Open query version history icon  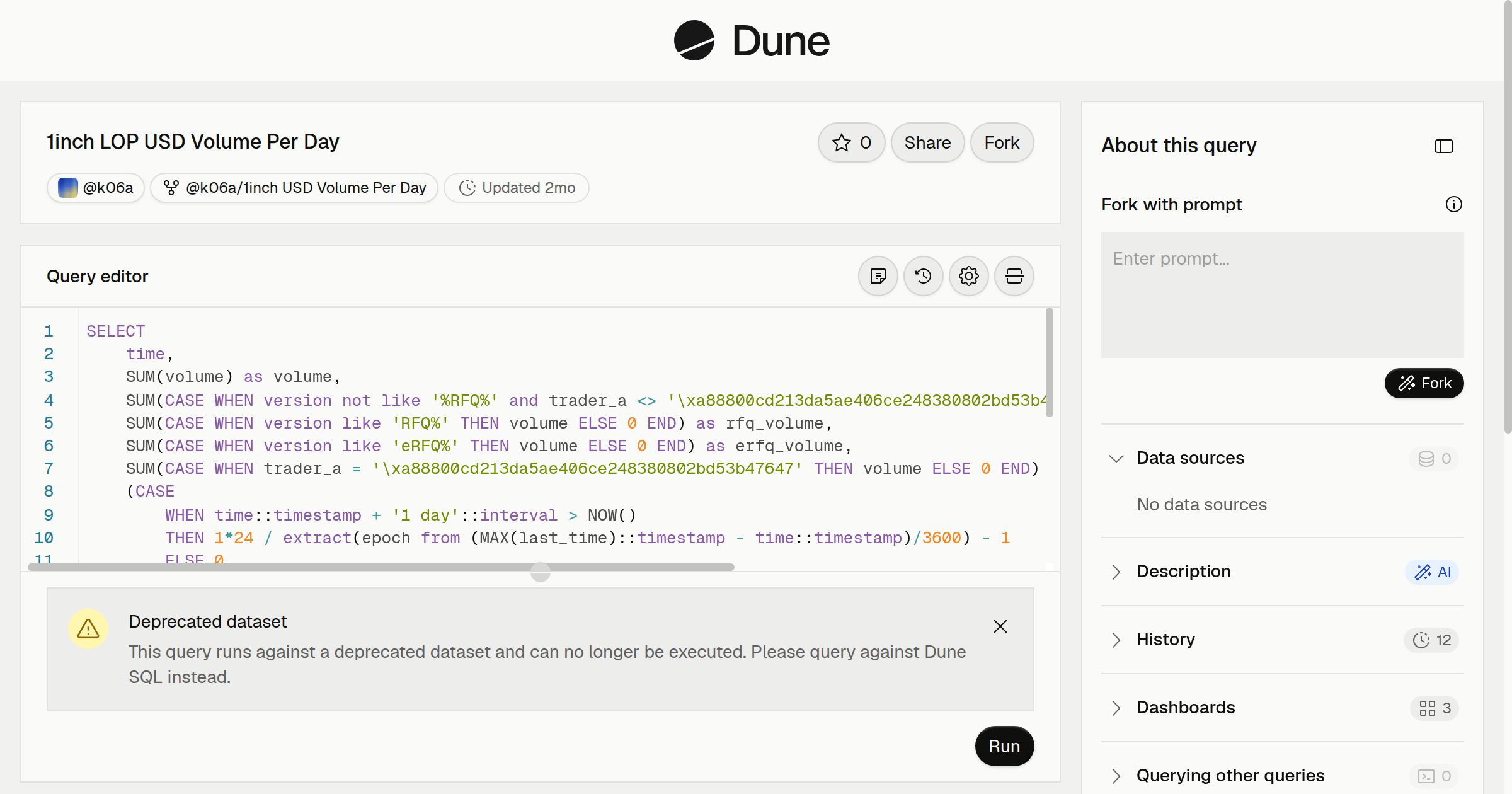click(x=923, y=276)
